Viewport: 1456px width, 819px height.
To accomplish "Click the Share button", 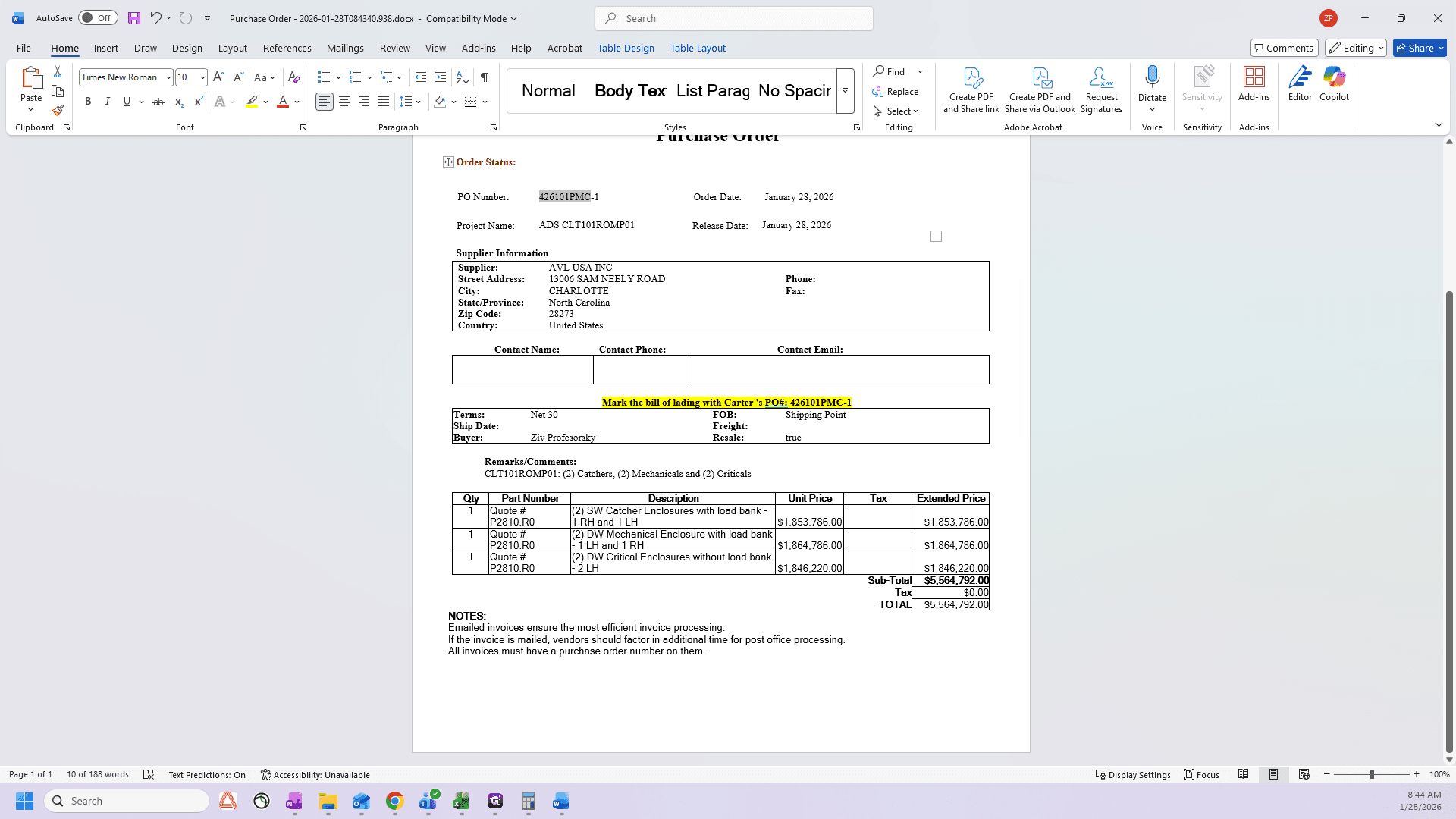I will coord(1420,48).
